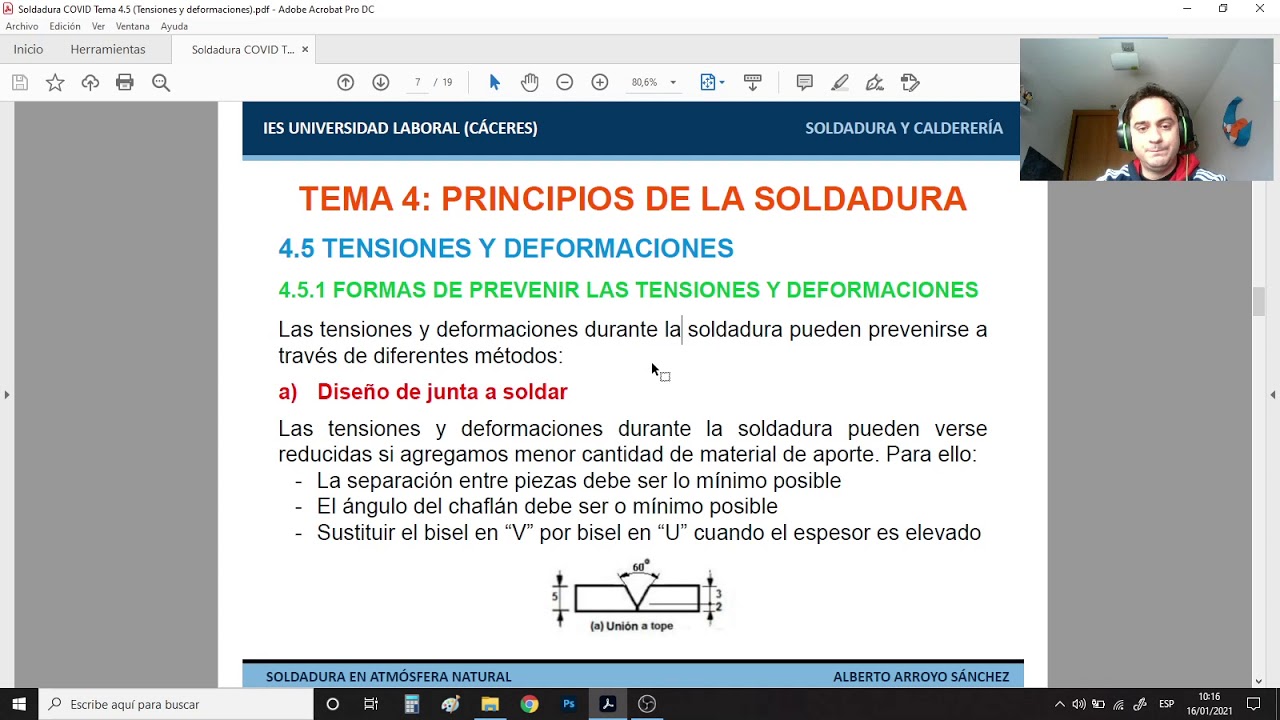Viewport: 1280px width, 720px height.
Task: Open the zoom level dropdown arrow
Action: coord(673,83)
